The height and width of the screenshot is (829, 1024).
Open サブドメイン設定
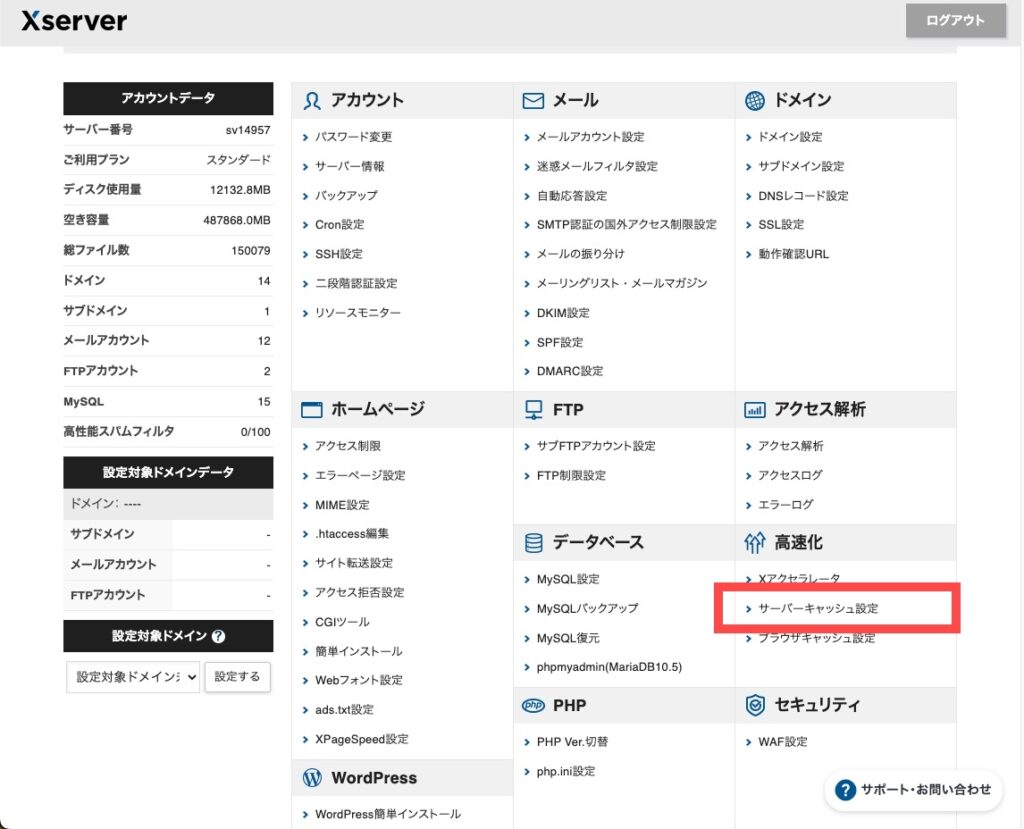tap(801, 166)
